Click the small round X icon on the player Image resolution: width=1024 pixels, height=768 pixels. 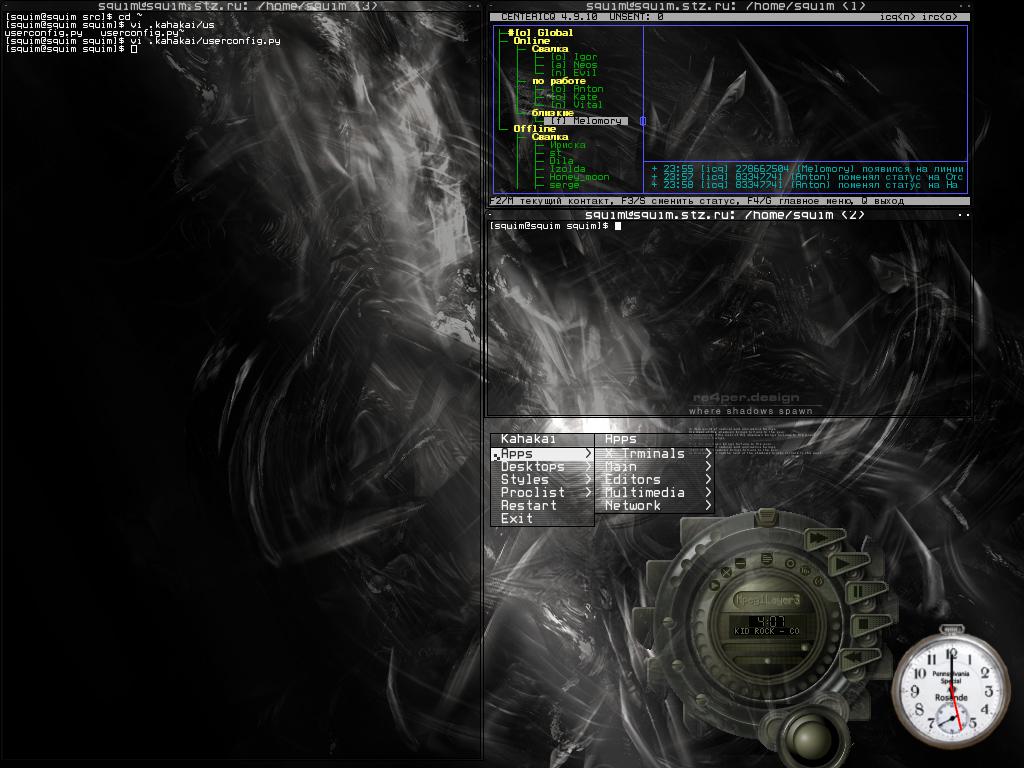click(726, 571)
